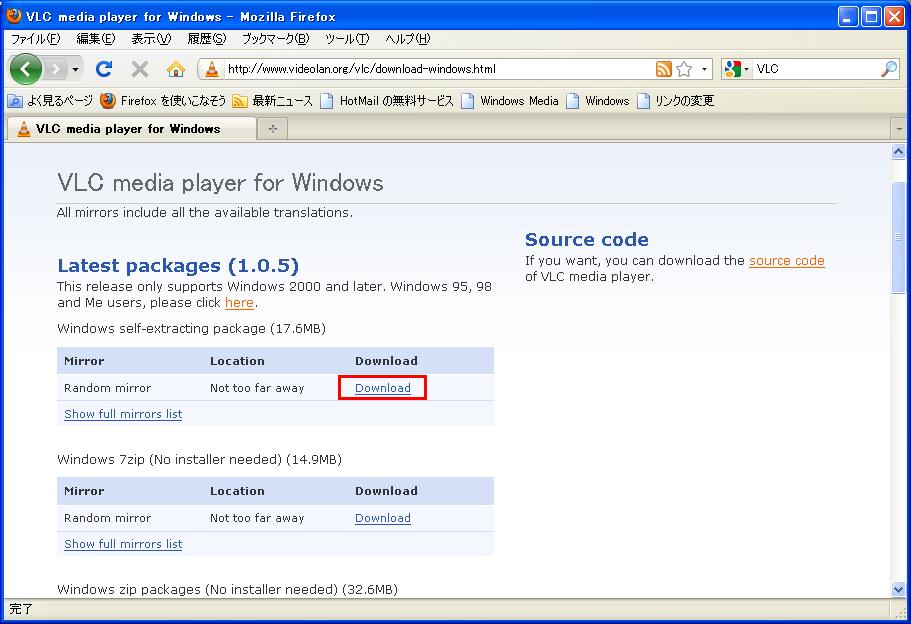The image size is (911, 624).
Task: Open the Firefox を使いこなそう bookmark
Action: (163, 101)
